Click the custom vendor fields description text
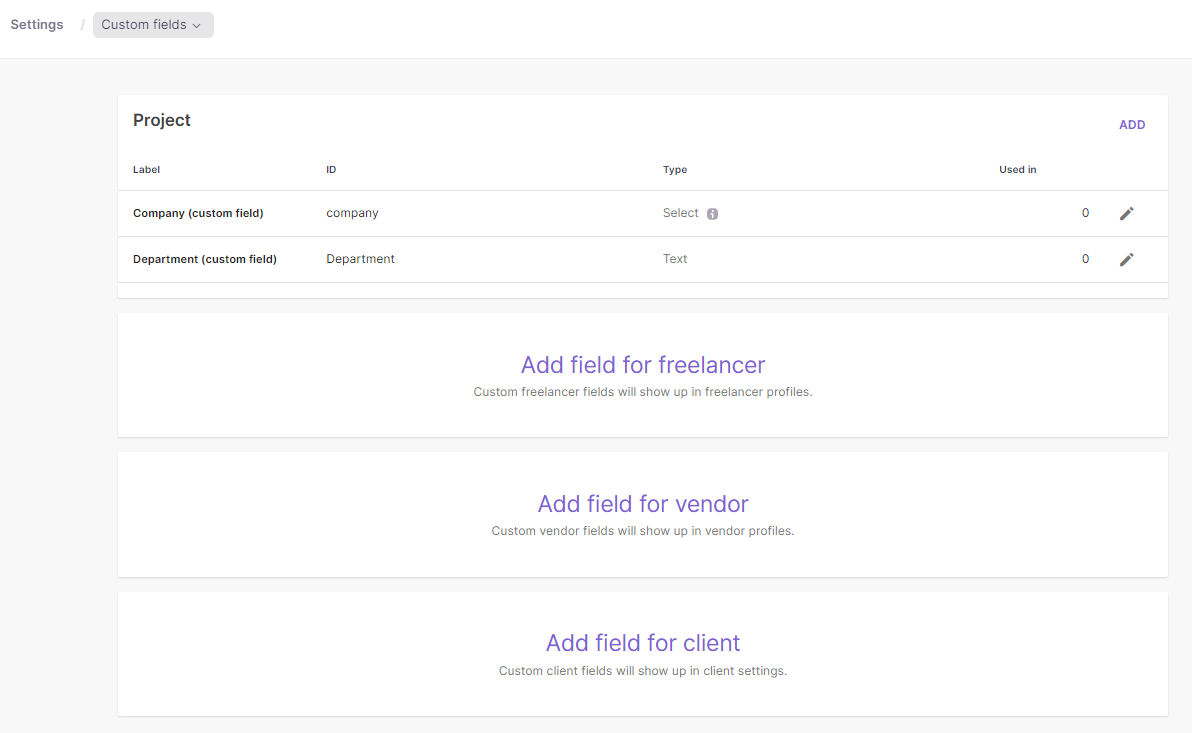This screenshot has width=1192, height=733. pyautogui.click(x=643, y=532)
